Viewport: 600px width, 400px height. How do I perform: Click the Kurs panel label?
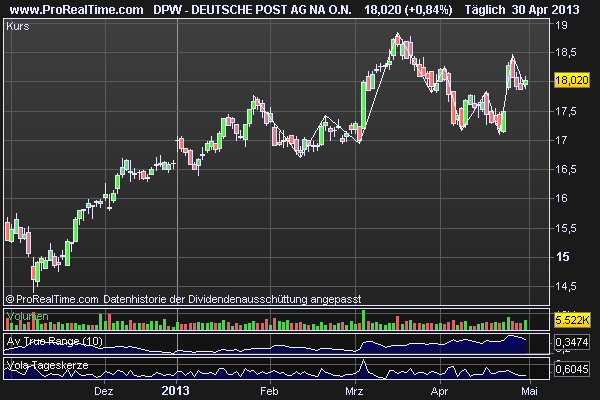[18, 26]
